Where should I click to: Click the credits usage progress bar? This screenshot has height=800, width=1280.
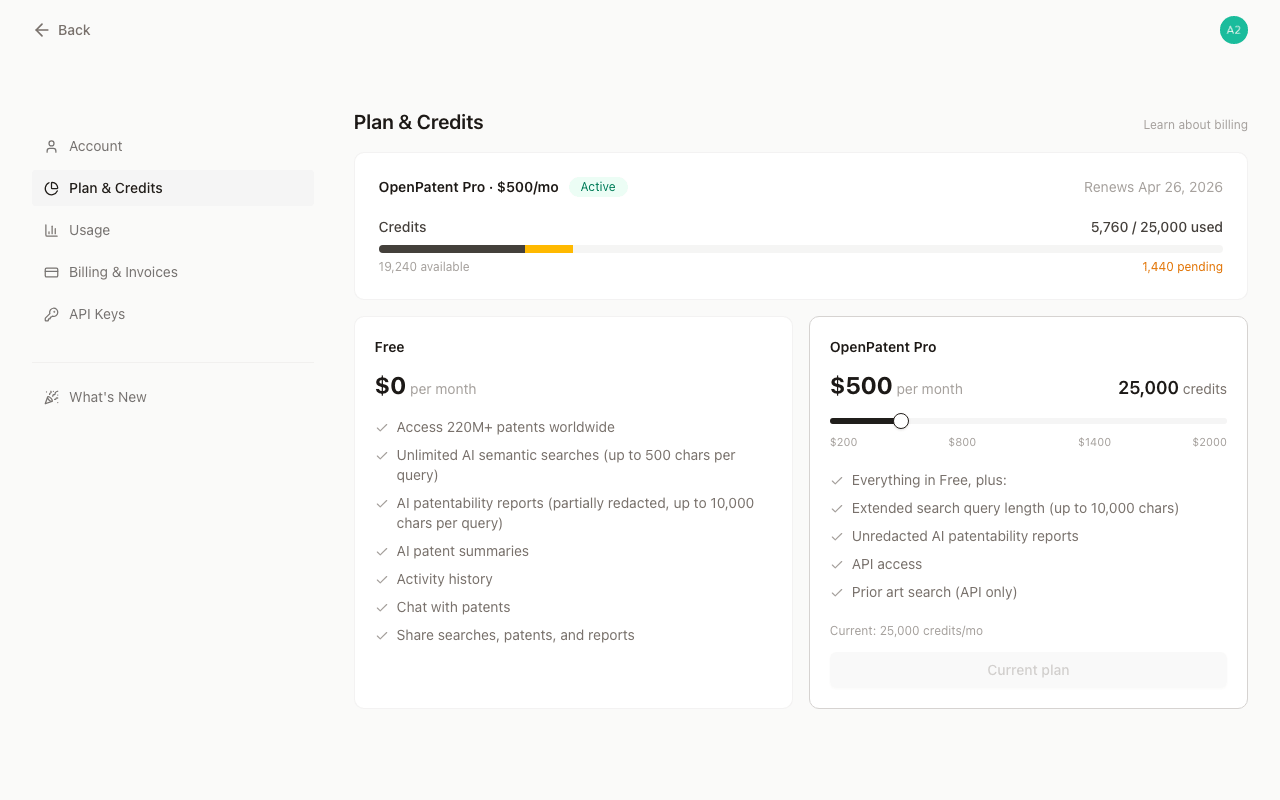800,249
